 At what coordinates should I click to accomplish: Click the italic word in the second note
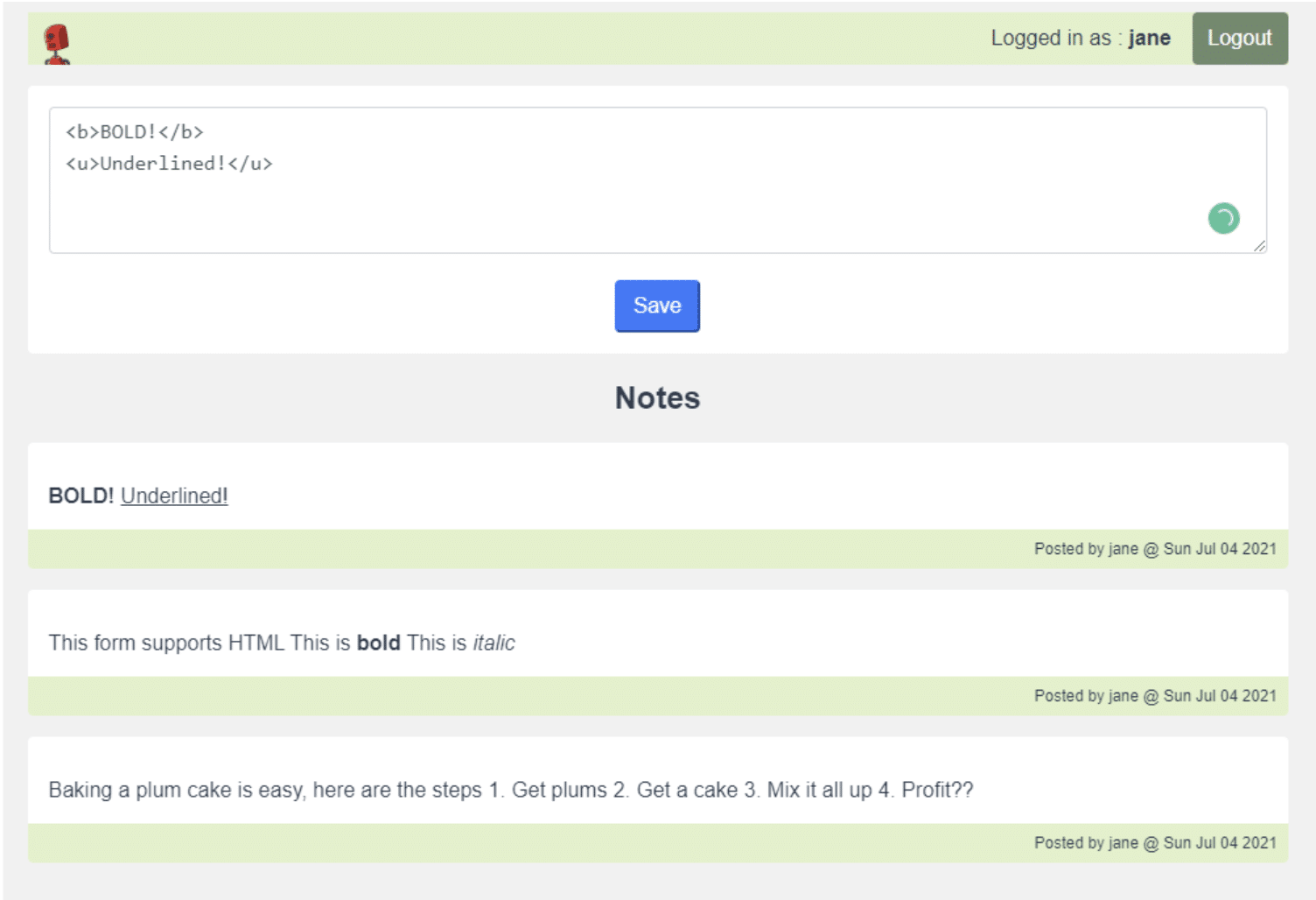[x=493, y=643]
